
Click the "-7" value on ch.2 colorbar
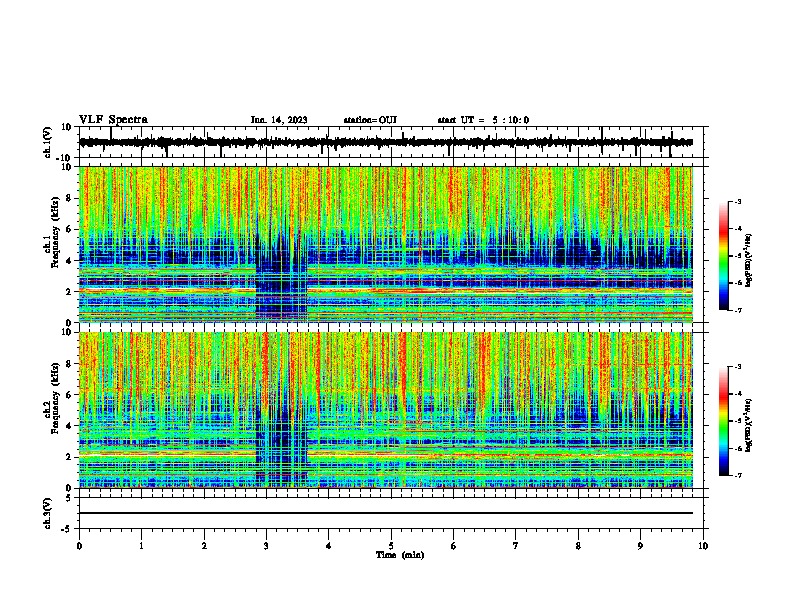[x=737, y=475]
